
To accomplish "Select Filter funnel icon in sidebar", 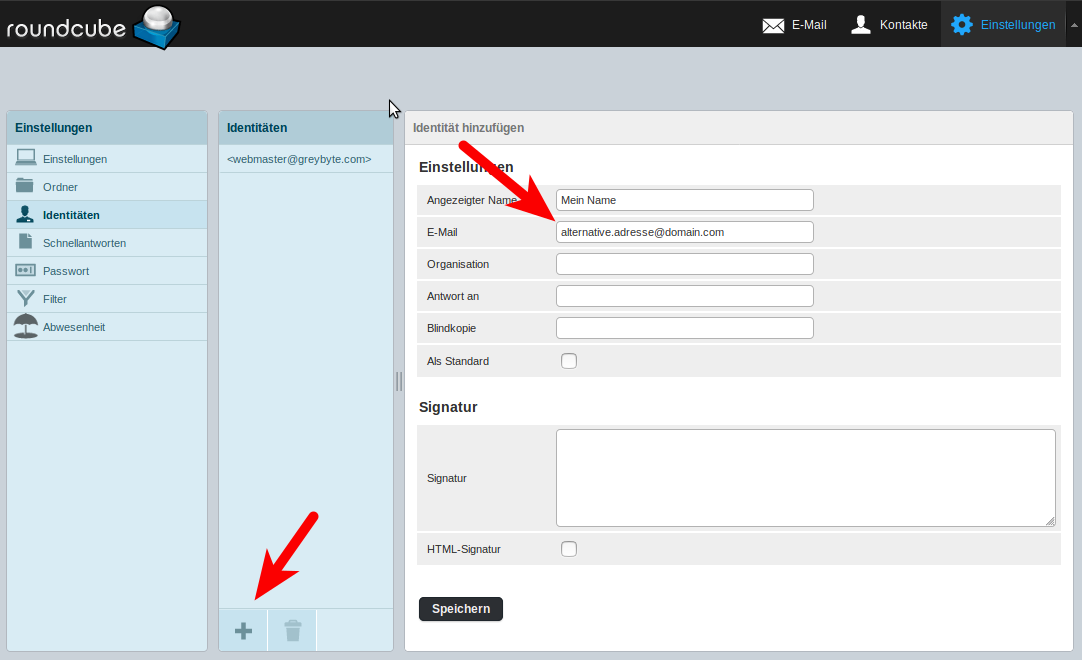I will coord(26,298).
